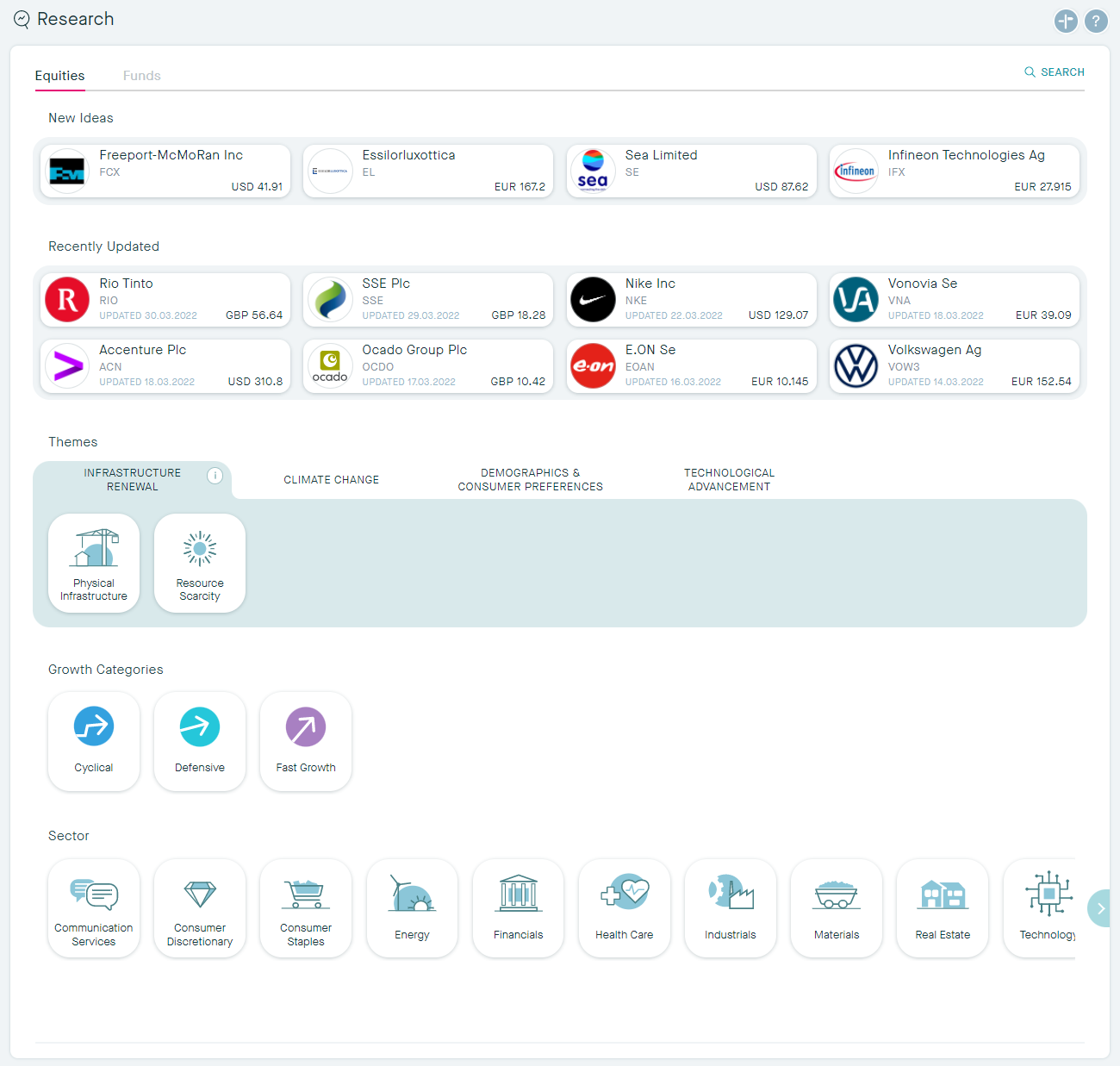Open the Accenture Plc name link

[142, 350]
